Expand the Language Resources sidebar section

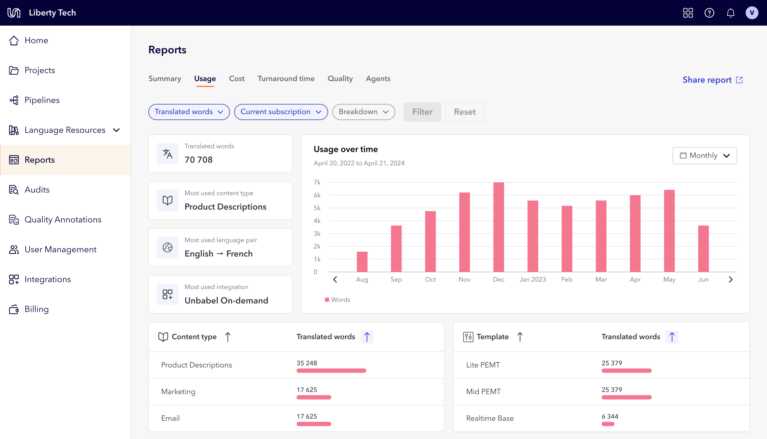[116, 130]
